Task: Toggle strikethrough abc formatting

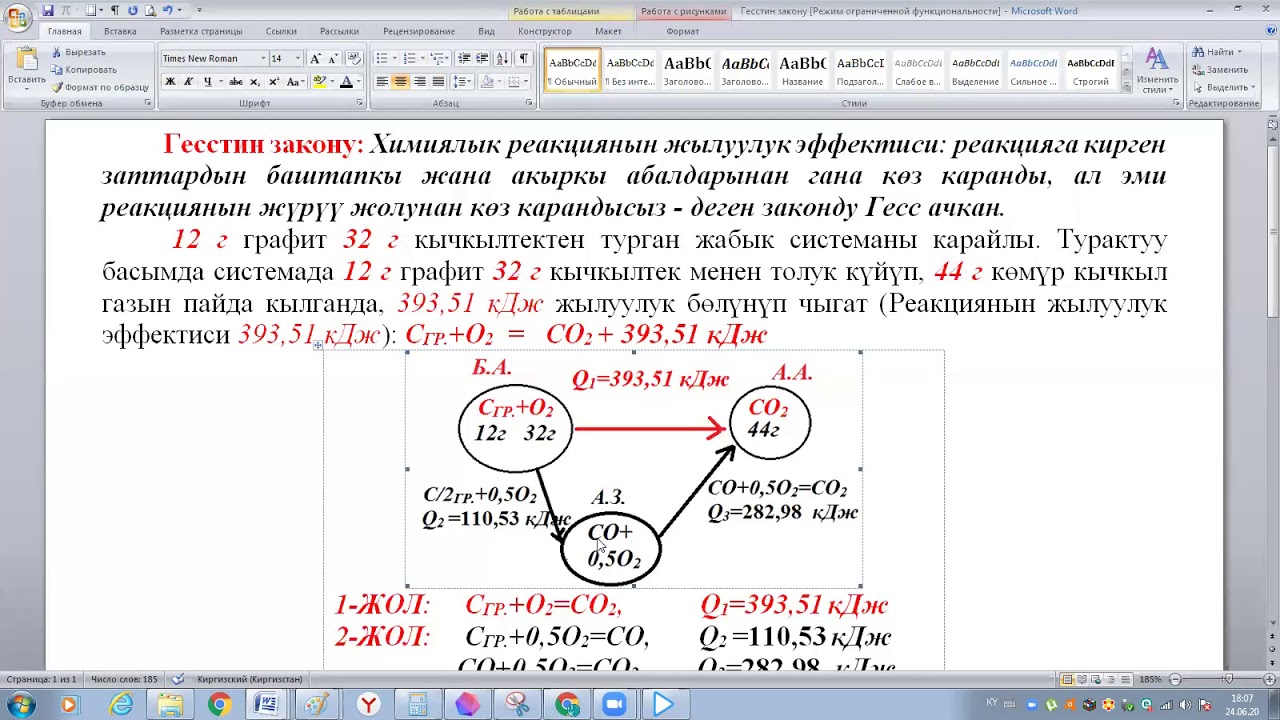Action: click(x=236, y=82)
